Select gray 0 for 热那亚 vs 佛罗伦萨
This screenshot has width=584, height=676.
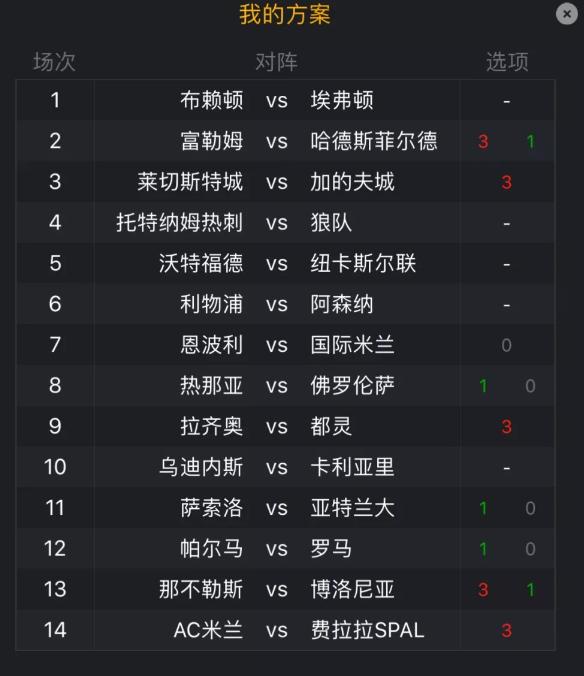coord(531,386)
